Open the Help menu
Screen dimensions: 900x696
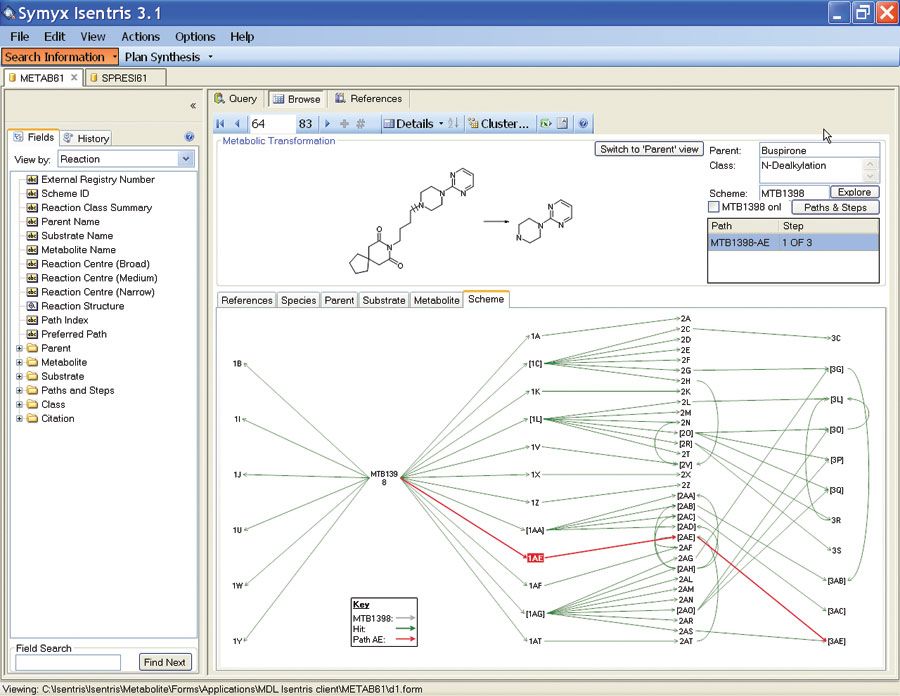(242, 37)
